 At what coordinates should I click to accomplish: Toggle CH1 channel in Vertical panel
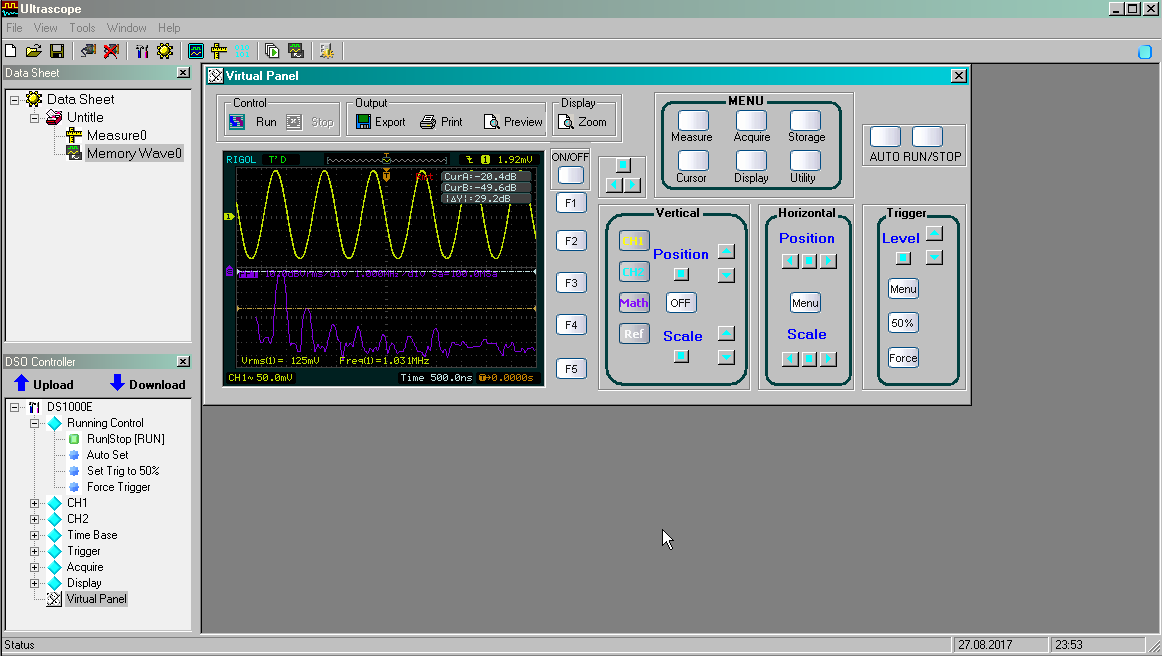tap(634, 241)
